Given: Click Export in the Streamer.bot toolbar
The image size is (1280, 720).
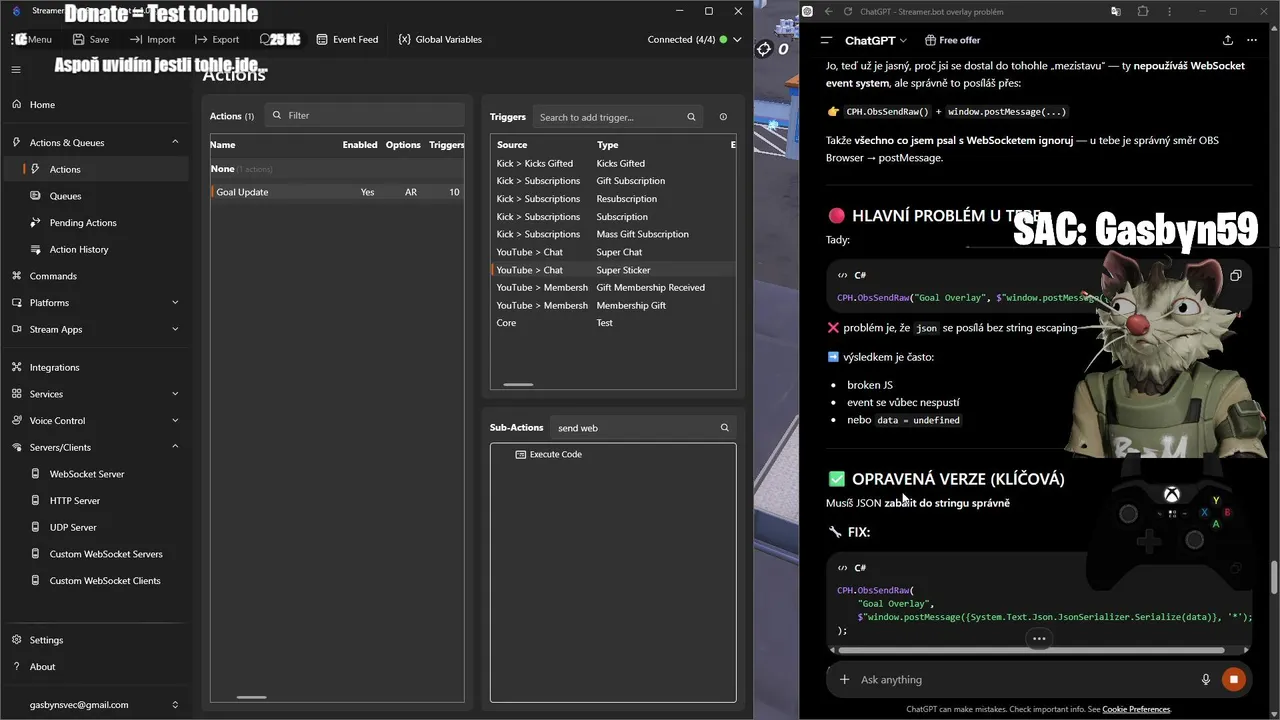Looking at the screenshot, I should 217,39.
